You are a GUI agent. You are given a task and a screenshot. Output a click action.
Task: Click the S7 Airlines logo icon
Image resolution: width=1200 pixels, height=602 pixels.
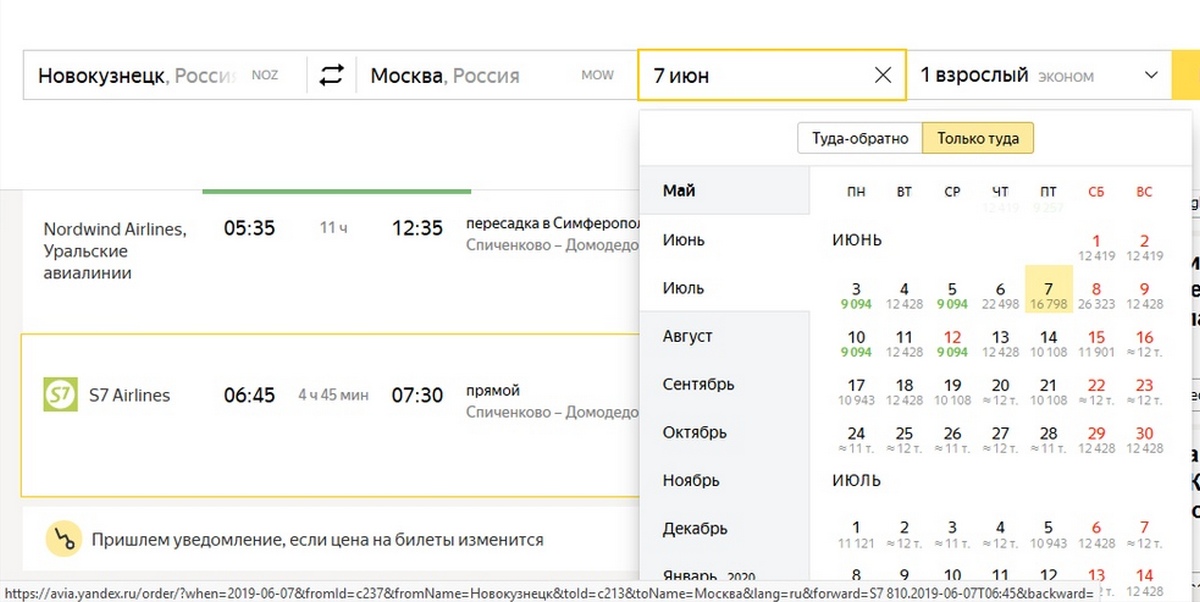coord(60,395)
